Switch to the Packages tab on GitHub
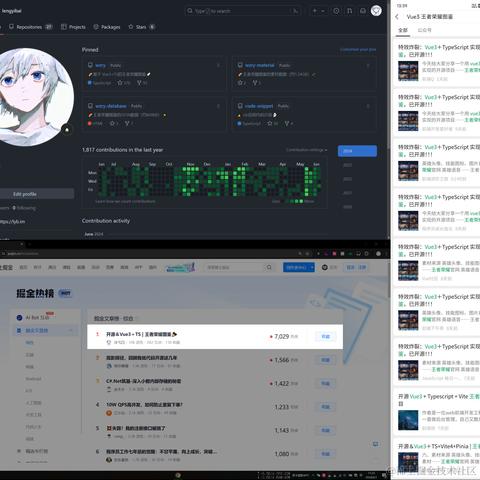 pos(107,27)
